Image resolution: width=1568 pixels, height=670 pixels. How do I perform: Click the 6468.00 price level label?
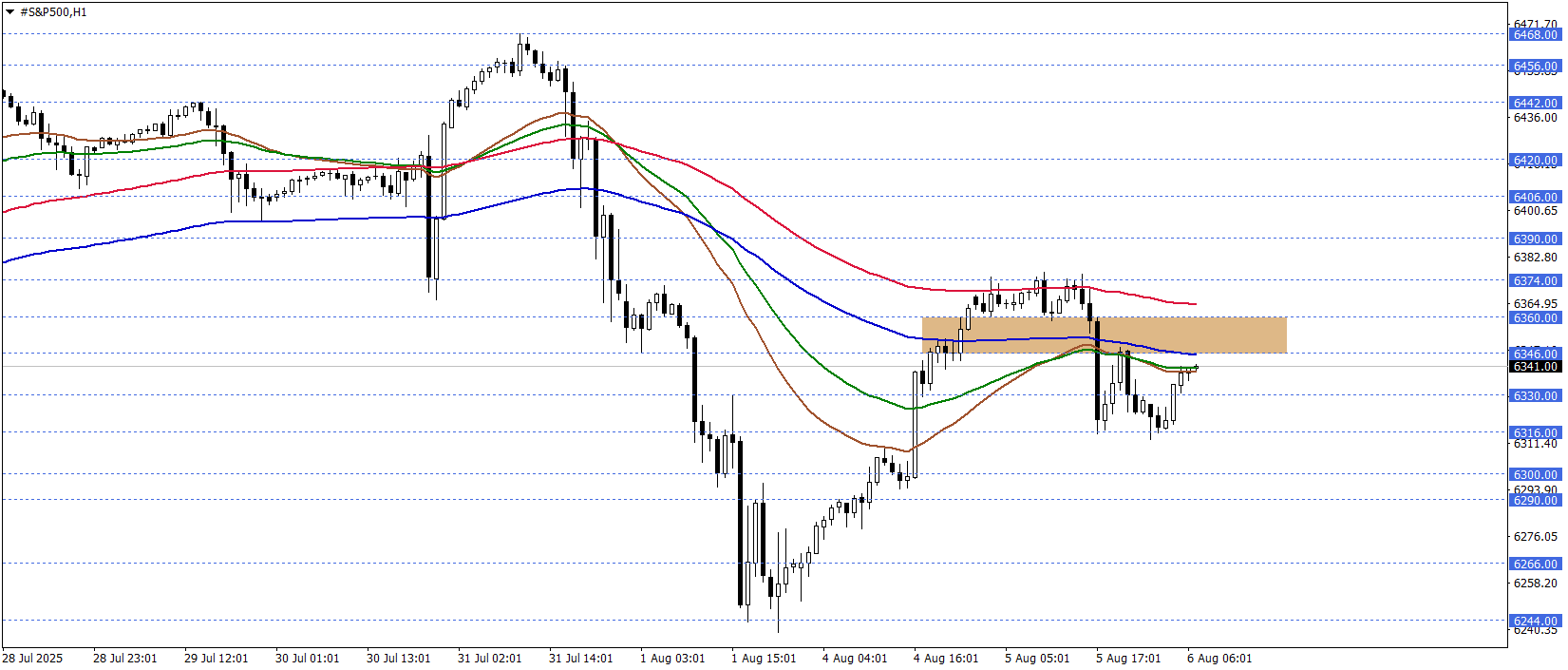(1535, 34)
